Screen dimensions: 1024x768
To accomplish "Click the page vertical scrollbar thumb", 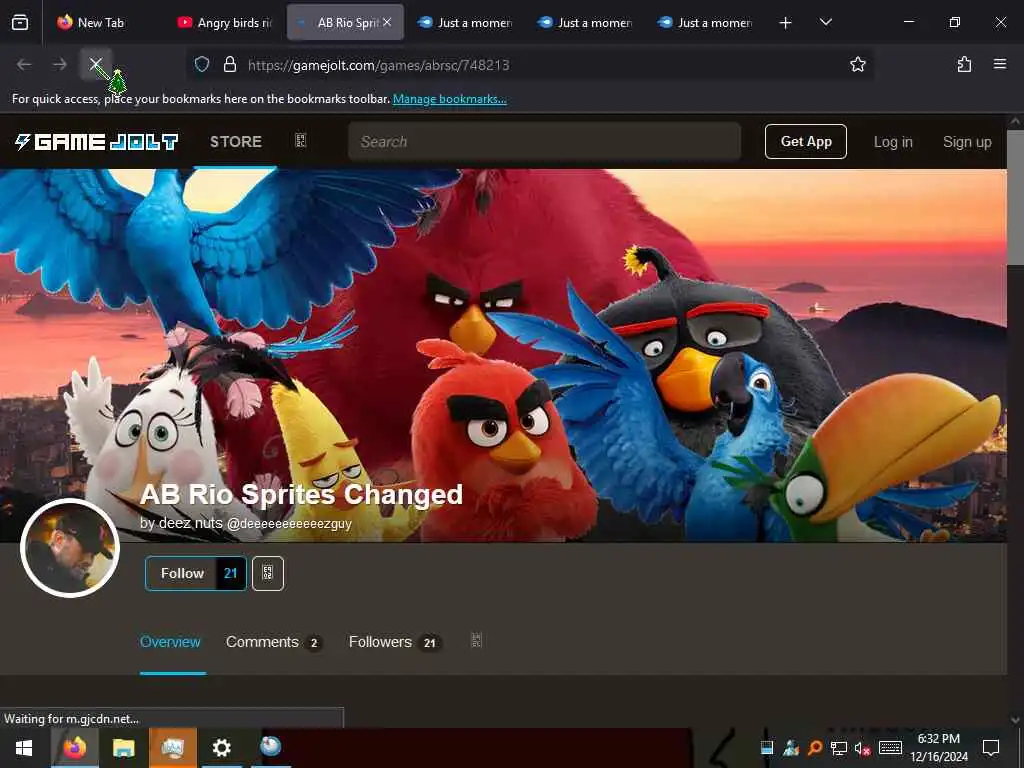I will click(1015, 196).
